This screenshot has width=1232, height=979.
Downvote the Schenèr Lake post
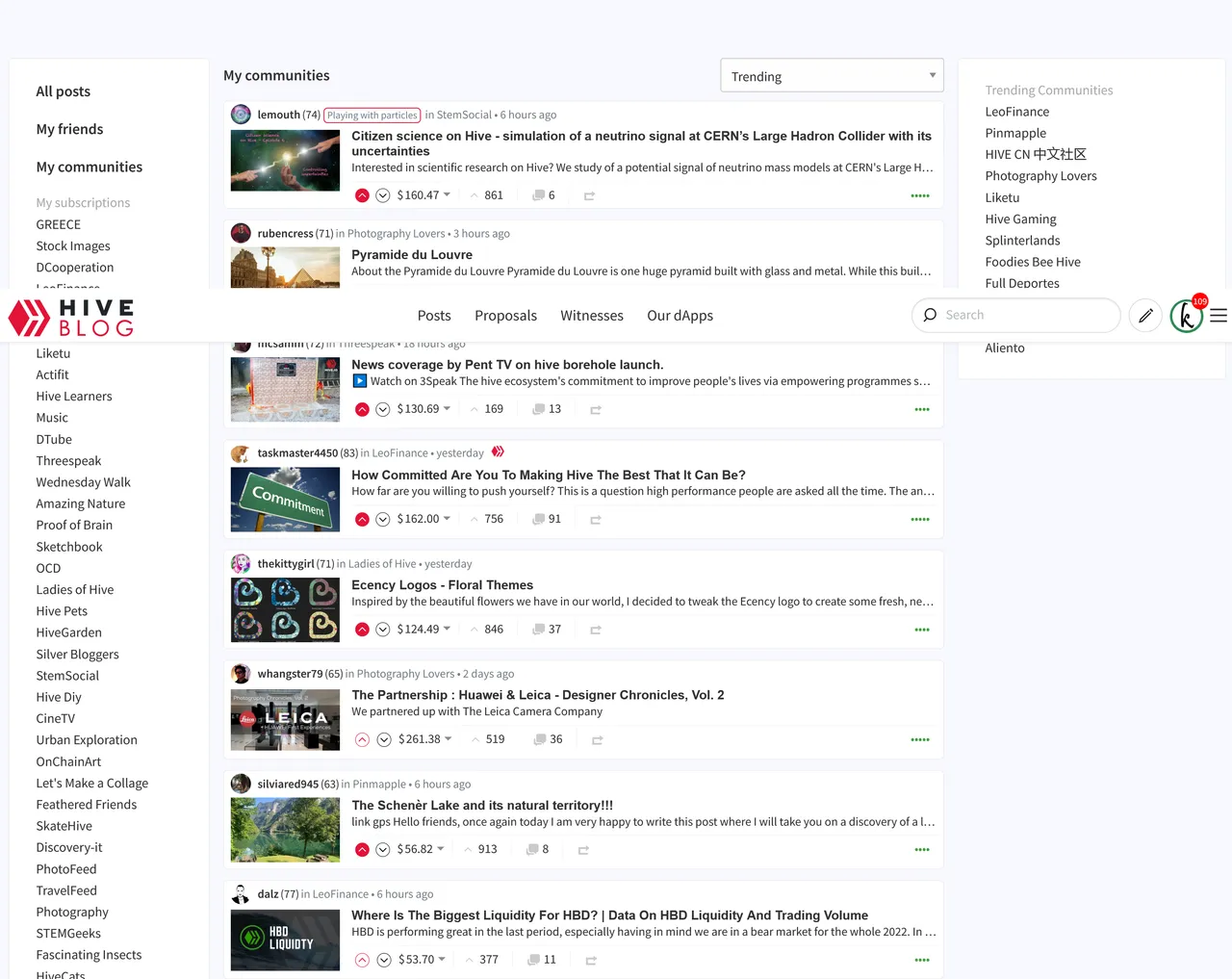383,850
